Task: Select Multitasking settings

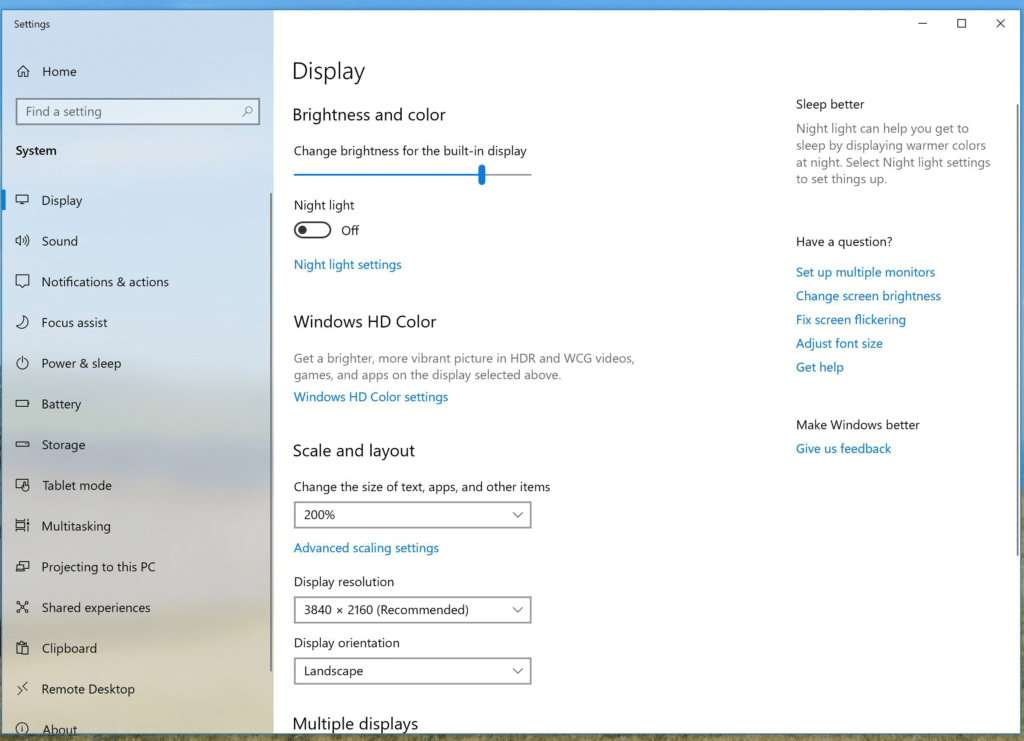Action: click(x=76, y=526)
